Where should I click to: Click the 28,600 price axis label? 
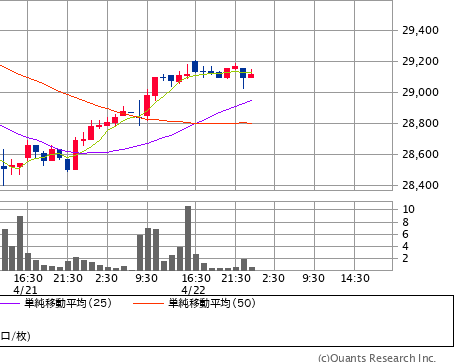(x=420, y=154)
